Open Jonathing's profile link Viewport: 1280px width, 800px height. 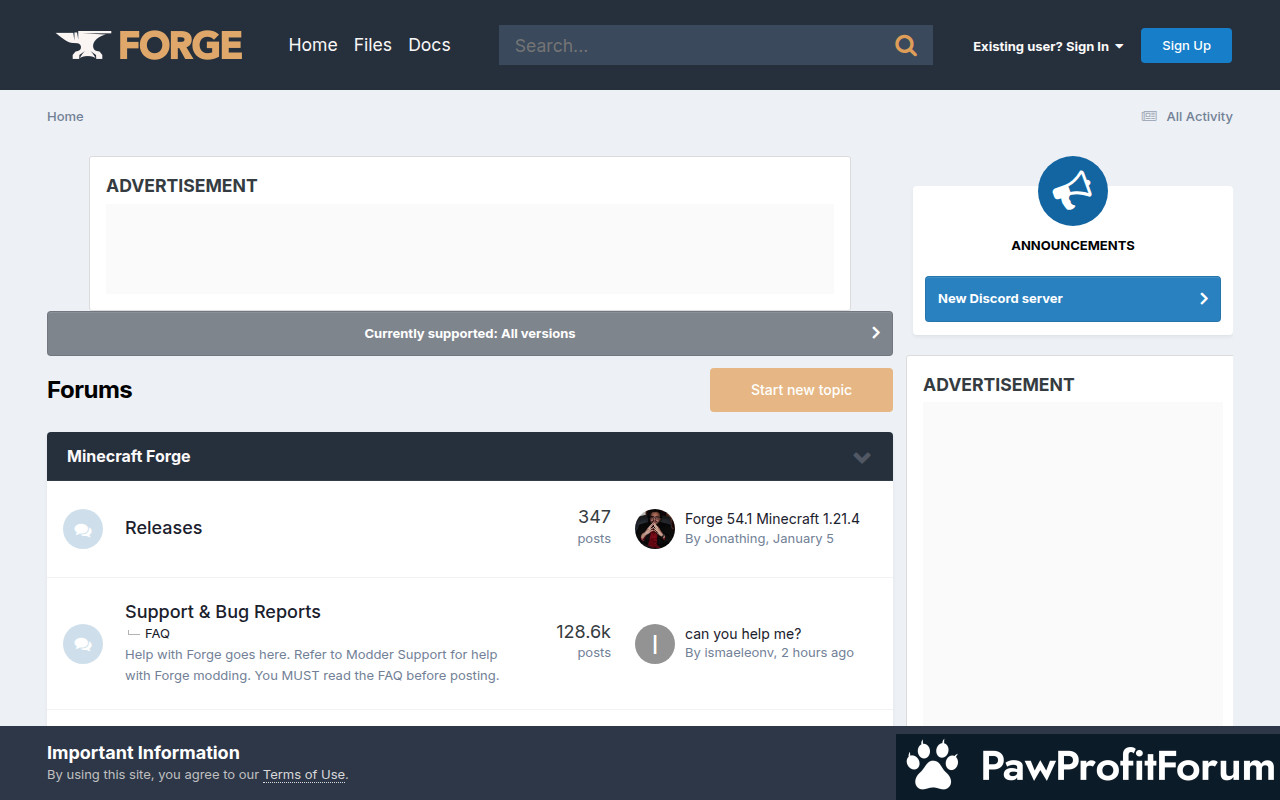point(735,539)
